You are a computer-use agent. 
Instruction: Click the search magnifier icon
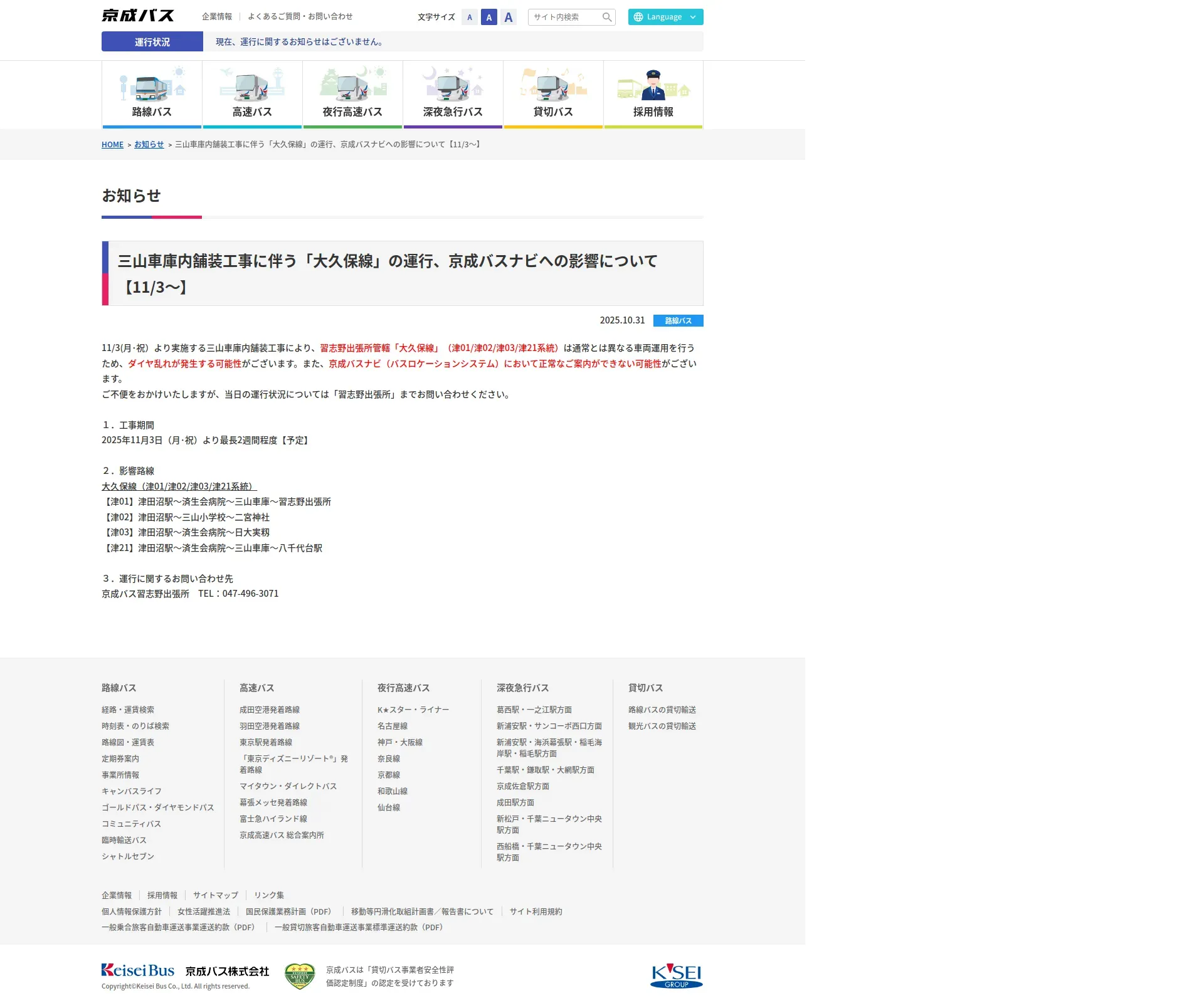point(606,17)
